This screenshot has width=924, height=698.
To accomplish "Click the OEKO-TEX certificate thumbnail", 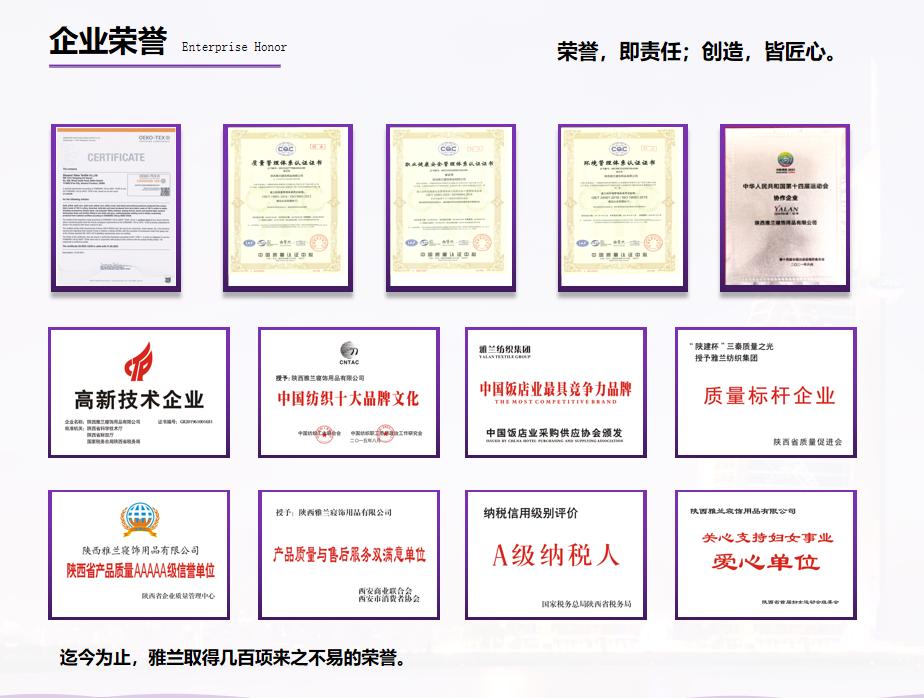I will point(116,208).
